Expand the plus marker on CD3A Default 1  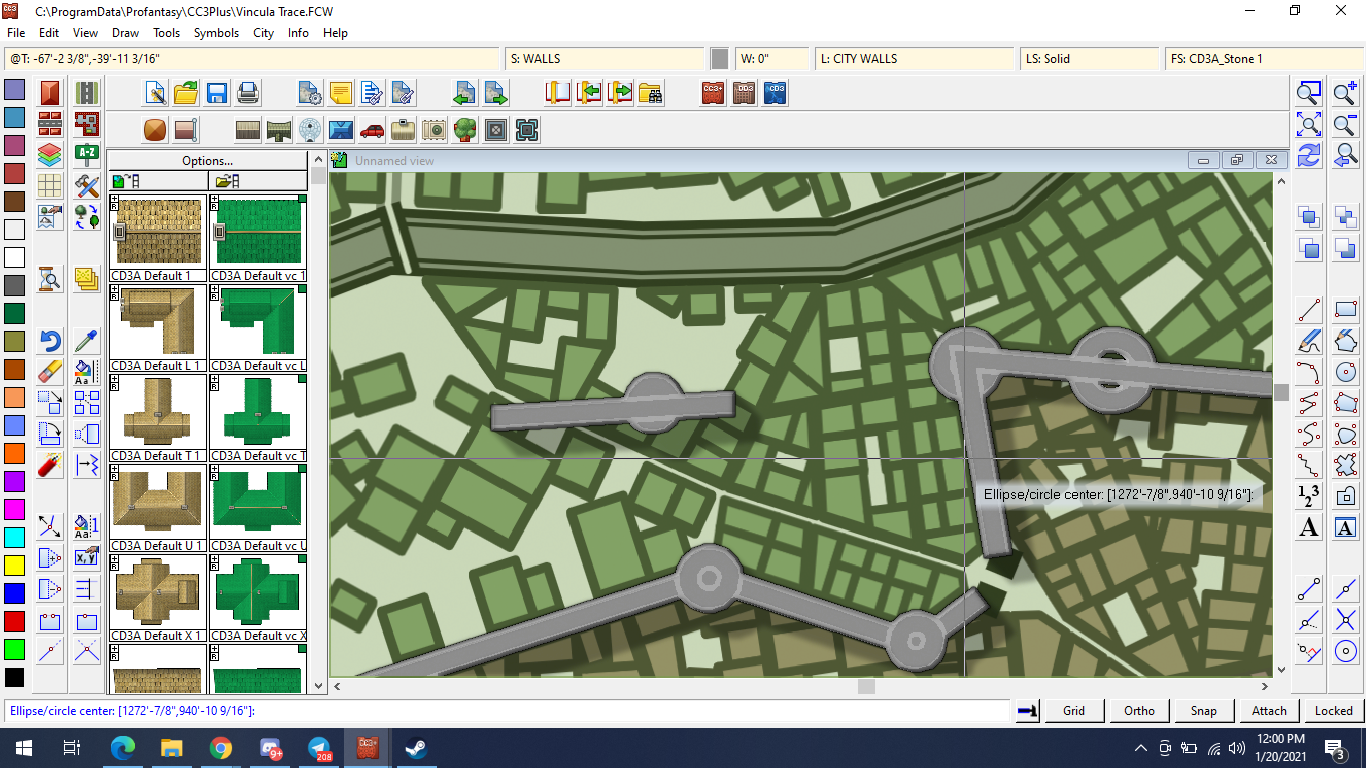[115, 199]
